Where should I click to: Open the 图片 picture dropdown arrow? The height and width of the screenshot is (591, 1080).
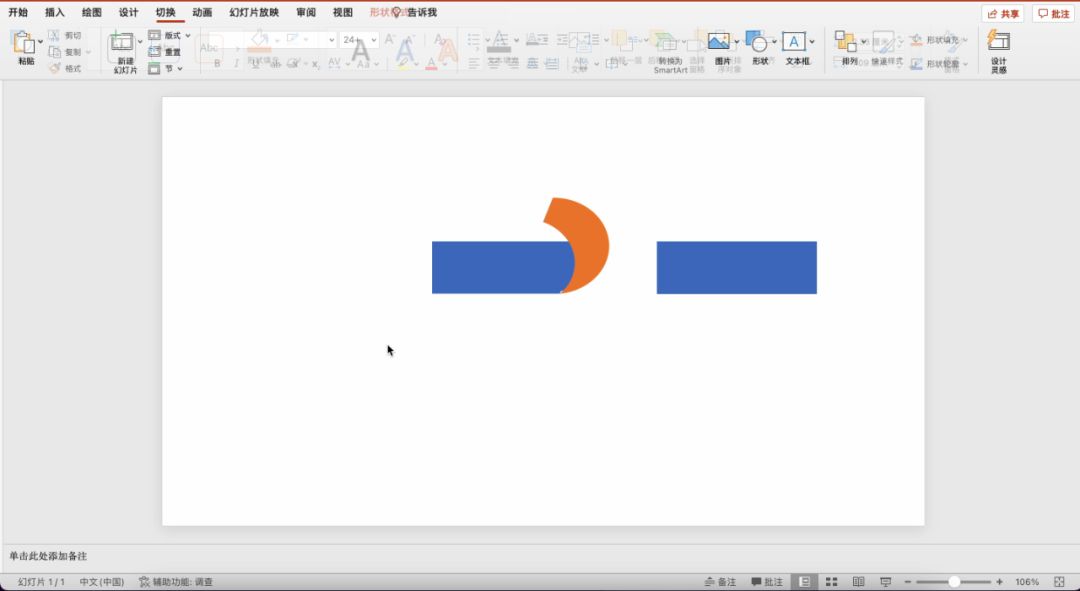click(736, 42)
